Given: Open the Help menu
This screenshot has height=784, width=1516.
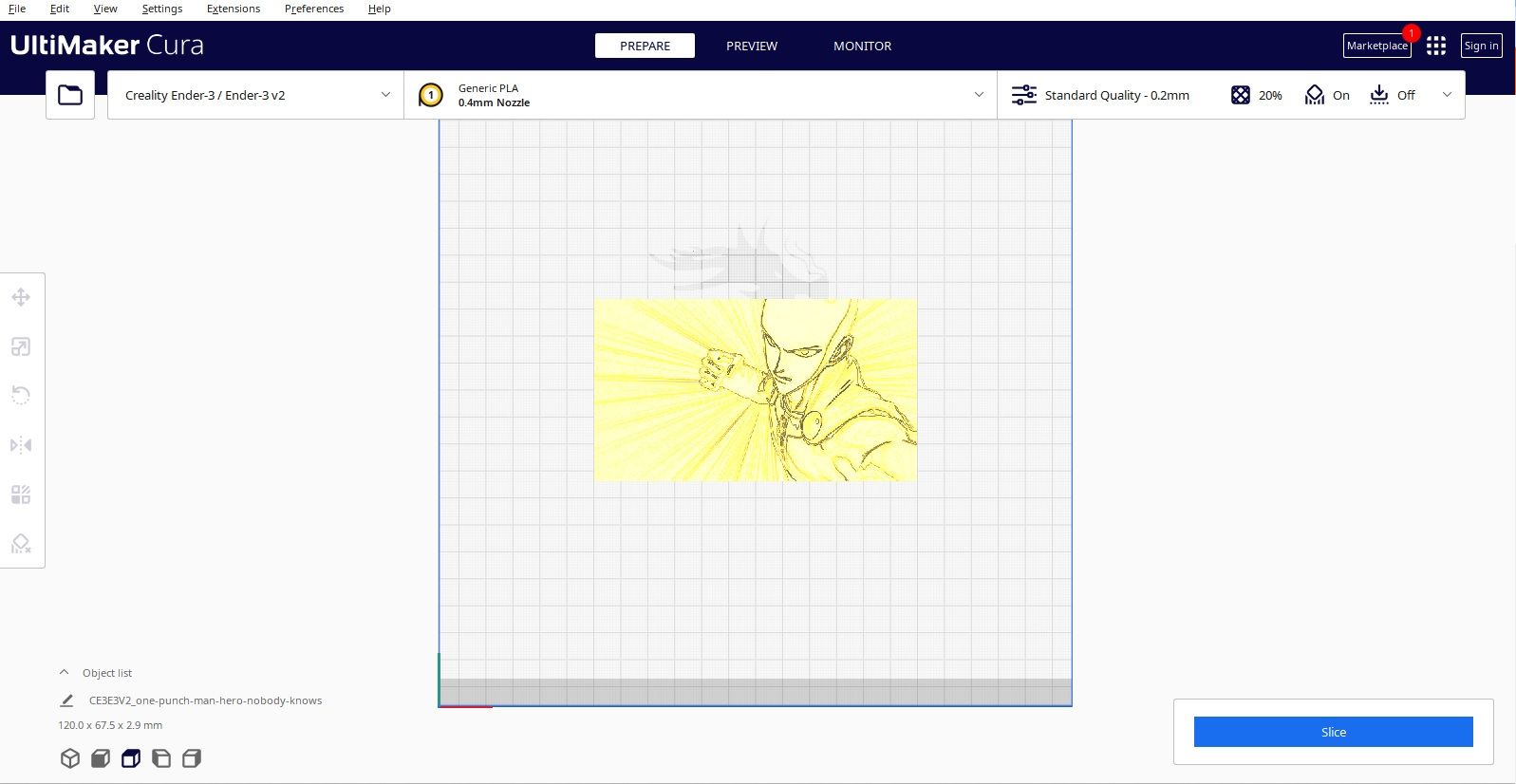Looking at the screenshot, I should [x=380, y=9].
